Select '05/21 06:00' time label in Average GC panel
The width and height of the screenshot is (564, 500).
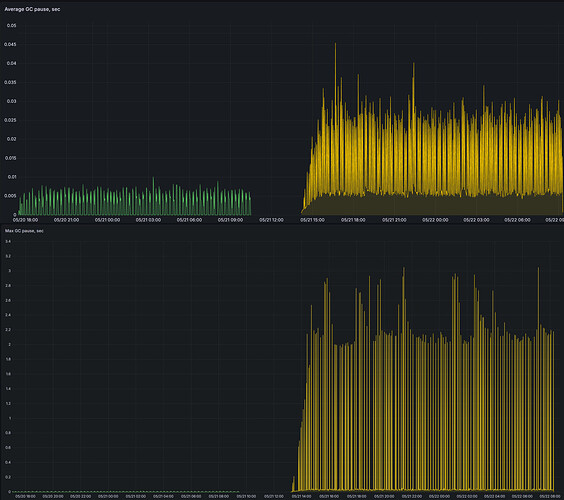coord(189,220)
